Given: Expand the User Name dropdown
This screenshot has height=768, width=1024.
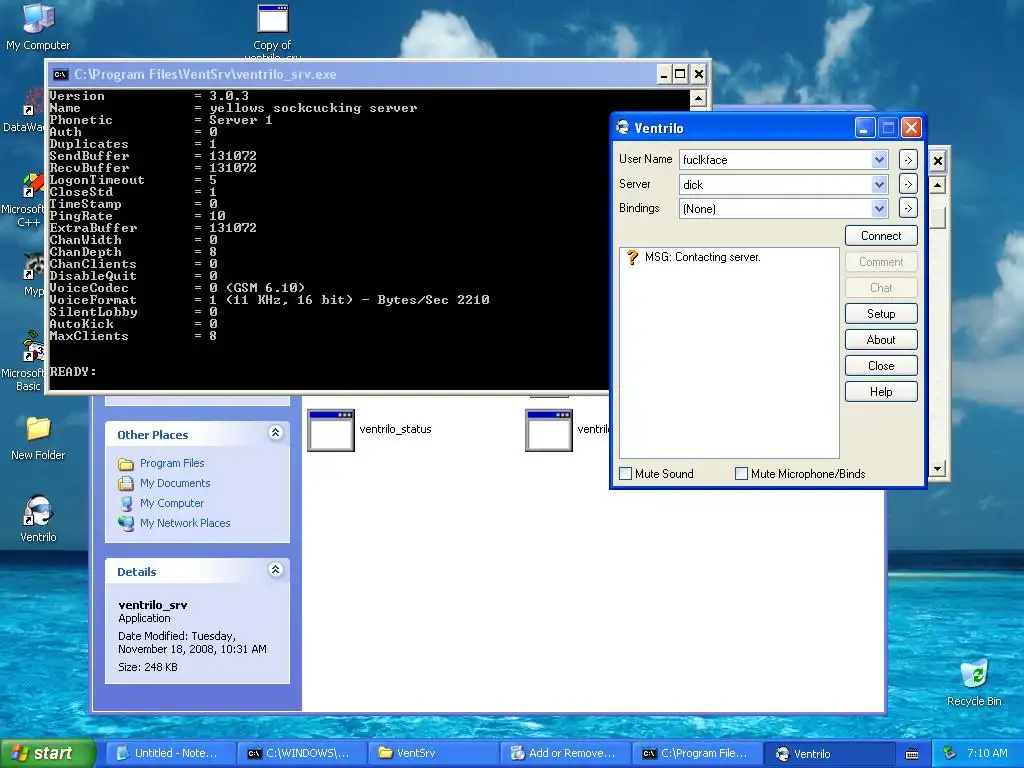Looking at the screenshot, I should [879, 159].
